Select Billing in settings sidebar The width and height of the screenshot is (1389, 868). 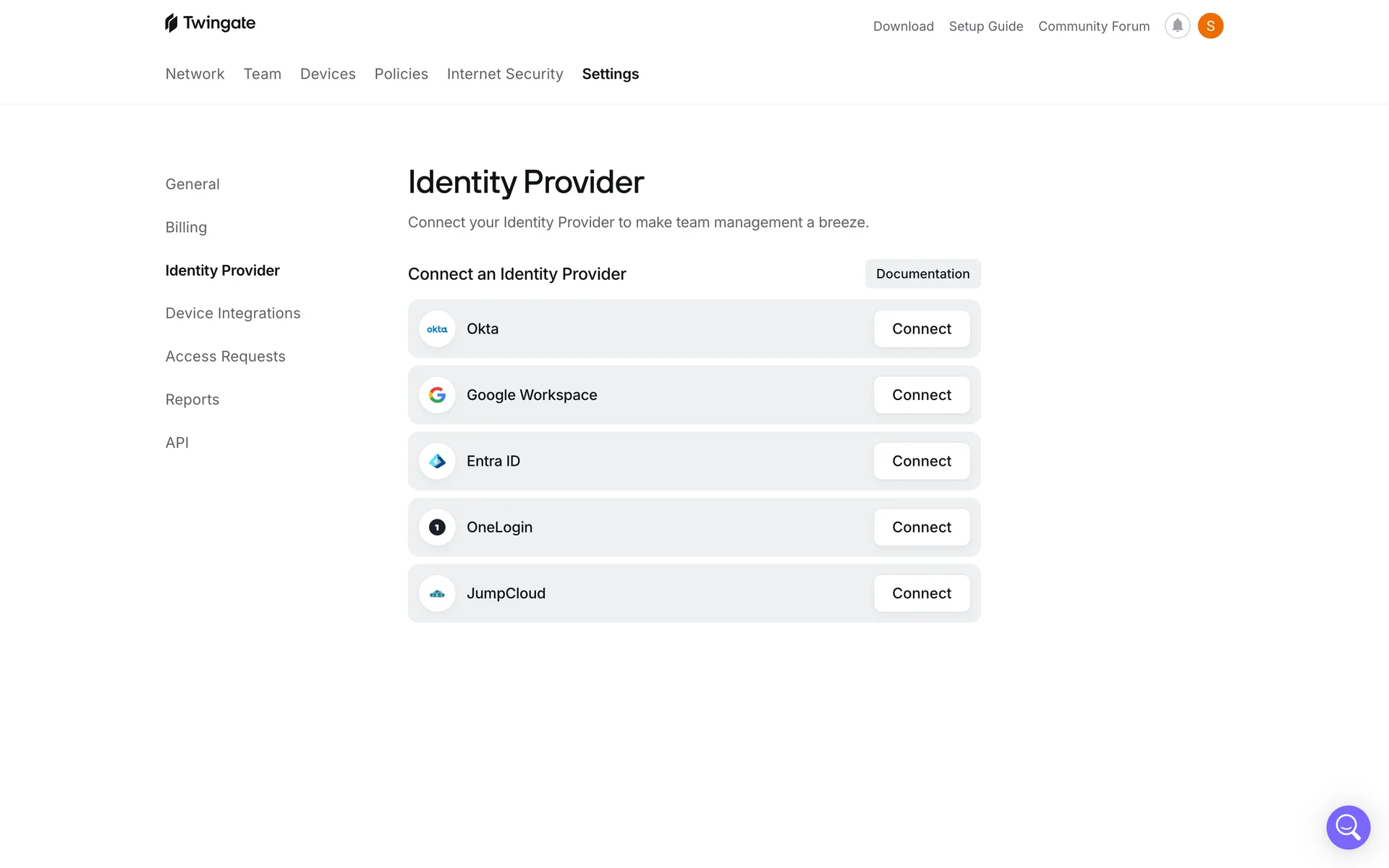point(186,227)
